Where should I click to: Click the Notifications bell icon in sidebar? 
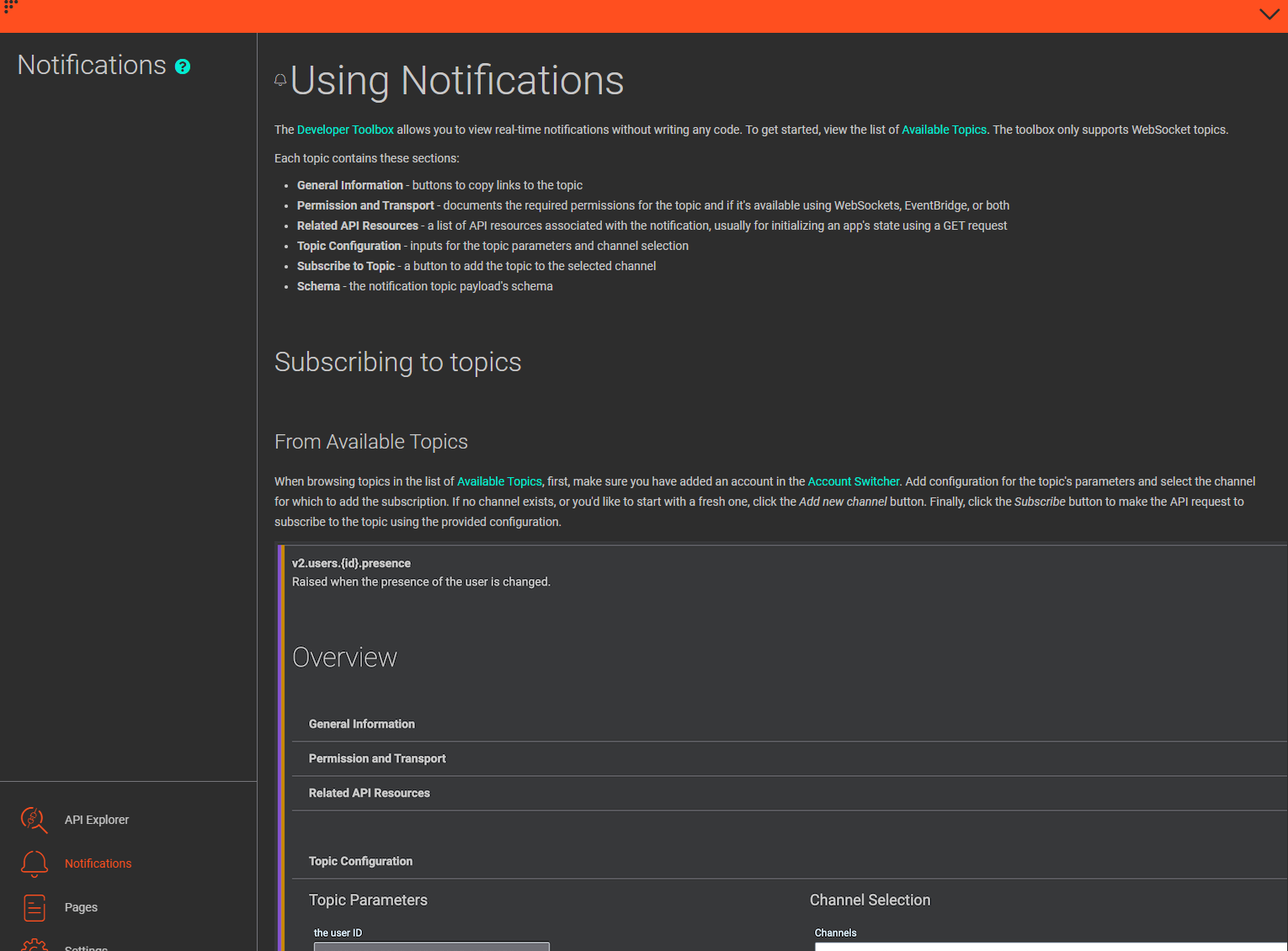click(x=34, y=863)
